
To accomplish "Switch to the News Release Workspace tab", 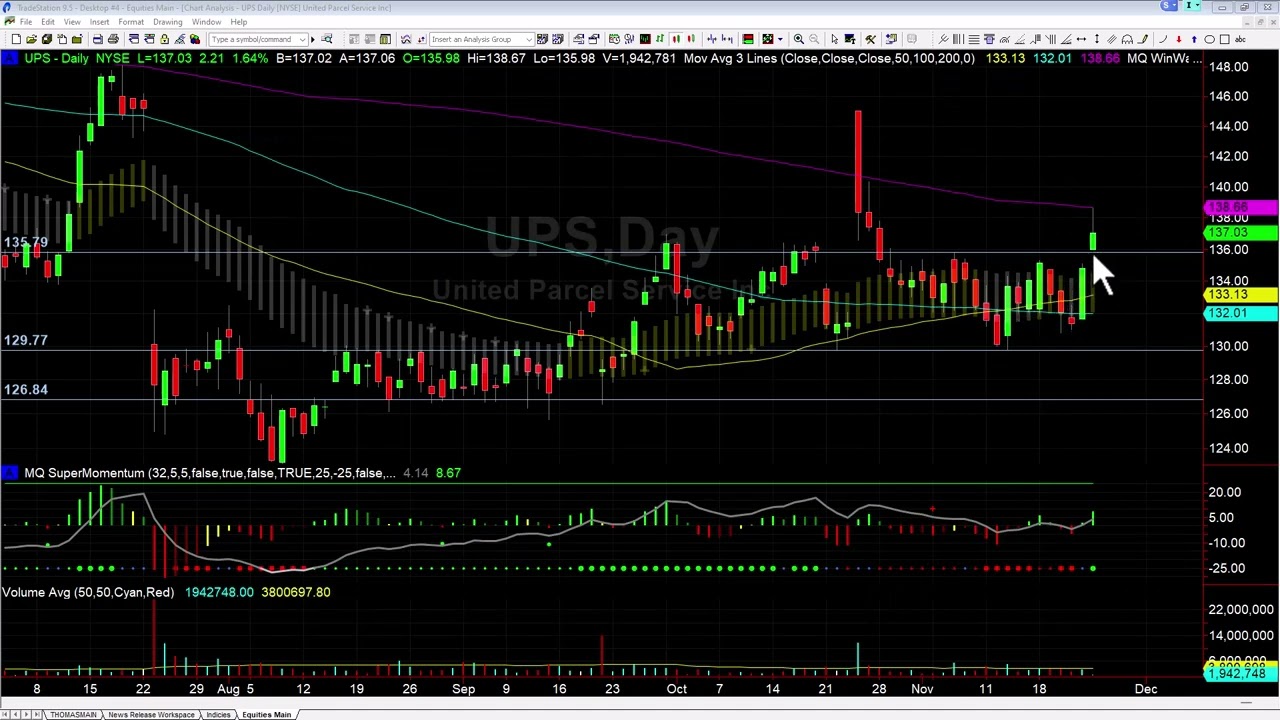I will [x=151, y=714].
